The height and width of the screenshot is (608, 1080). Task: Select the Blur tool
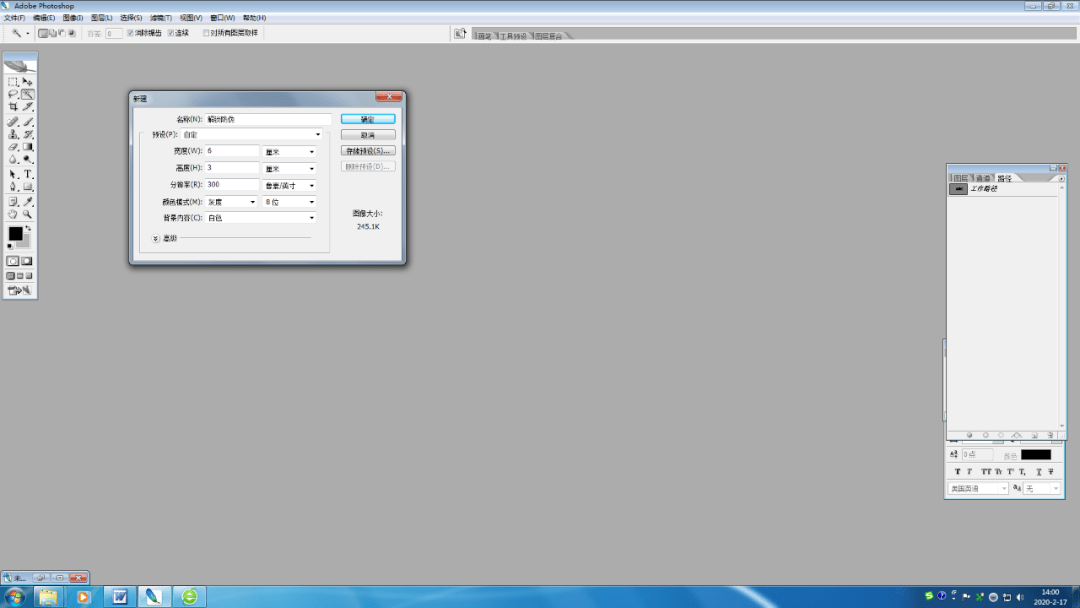(12, 159)
